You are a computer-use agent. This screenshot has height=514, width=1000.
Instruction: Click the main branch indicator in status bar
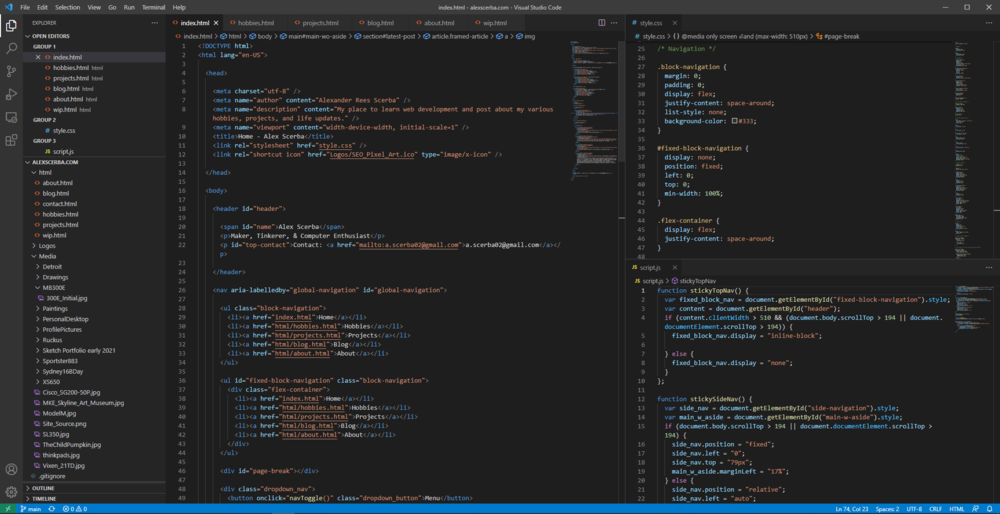point(30,509)
